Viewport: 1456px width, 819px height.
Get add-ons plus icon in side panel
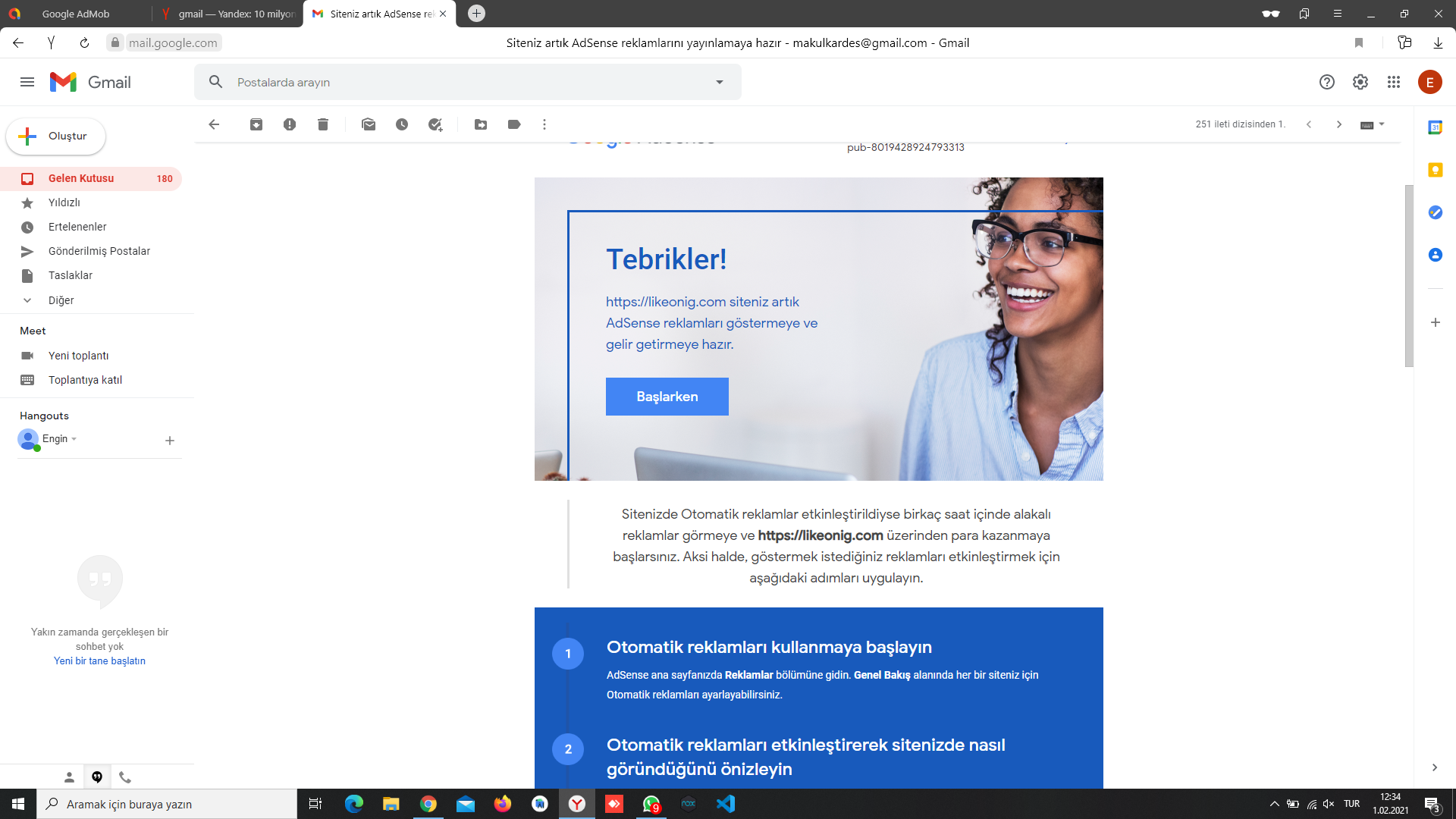tap(1436, 322)
